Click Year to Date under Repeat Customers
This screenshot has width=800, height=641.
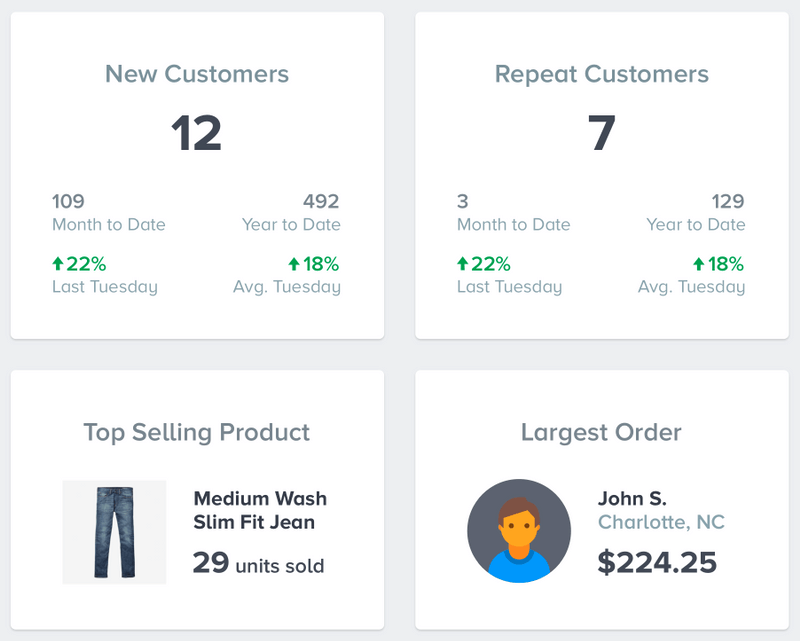(x=696, y=225)
